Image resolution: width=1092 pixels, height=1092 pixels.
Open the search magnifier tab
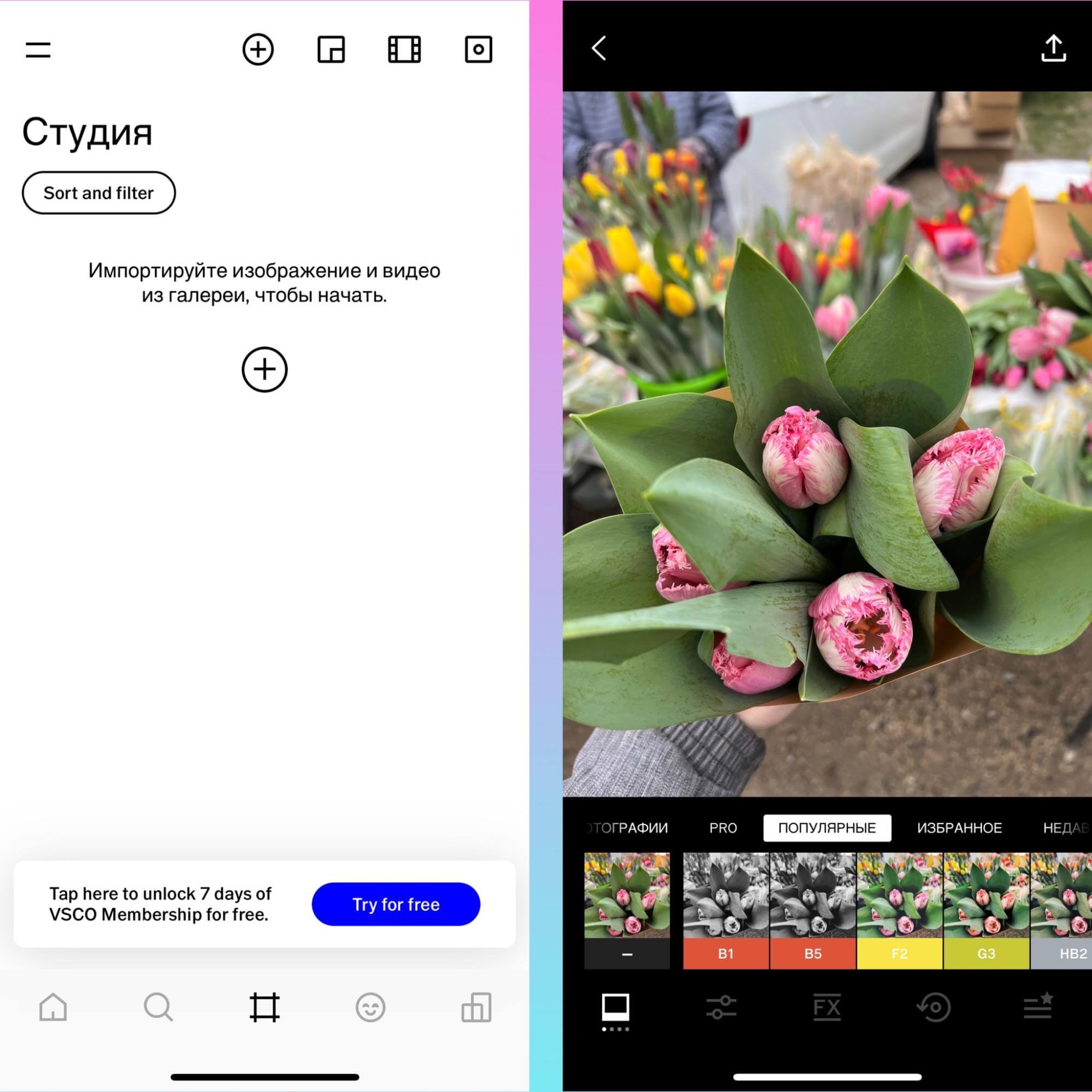158,1007
